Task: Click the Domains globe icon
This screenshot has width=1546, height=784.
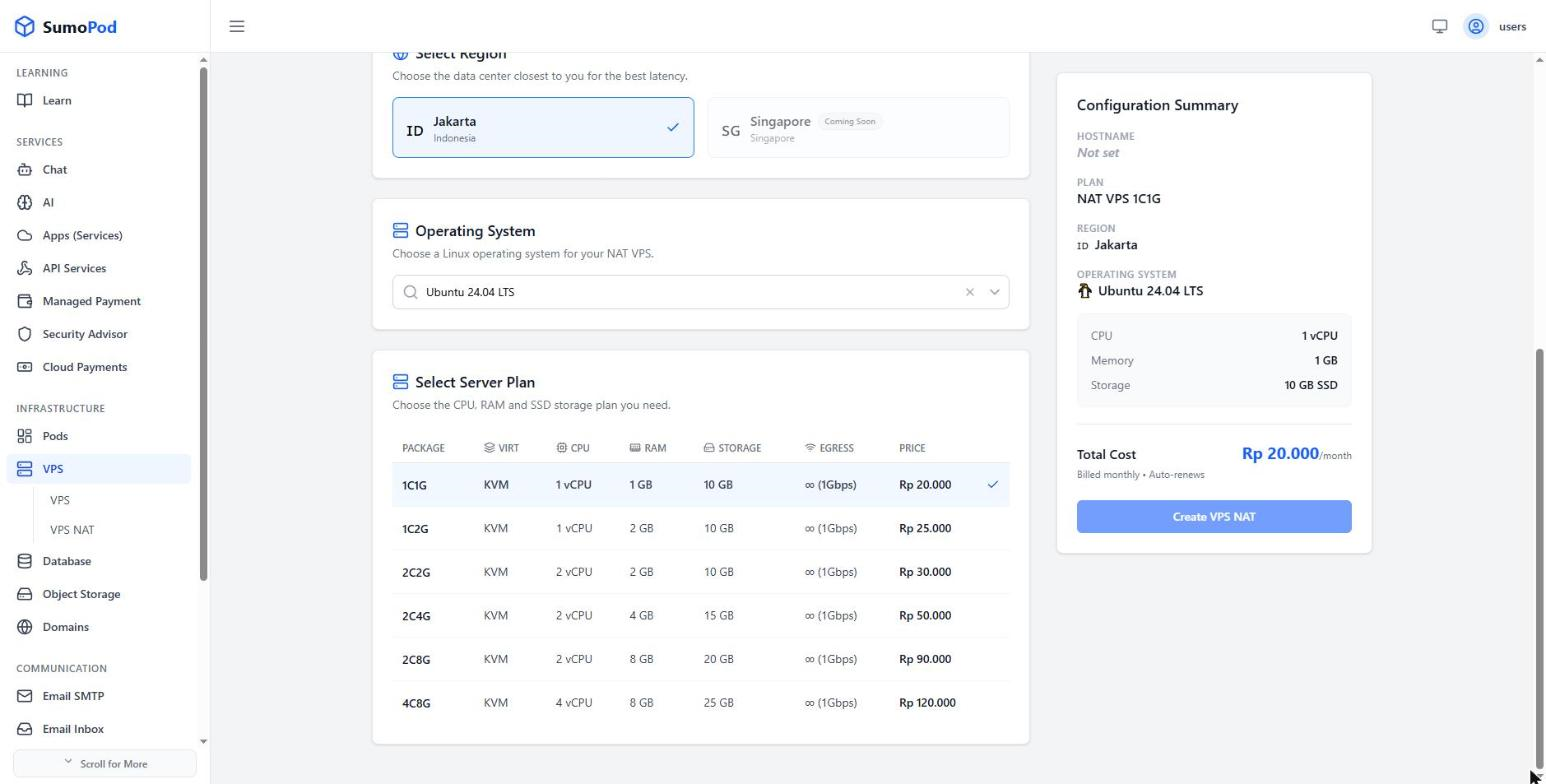Action: [25, 628]
